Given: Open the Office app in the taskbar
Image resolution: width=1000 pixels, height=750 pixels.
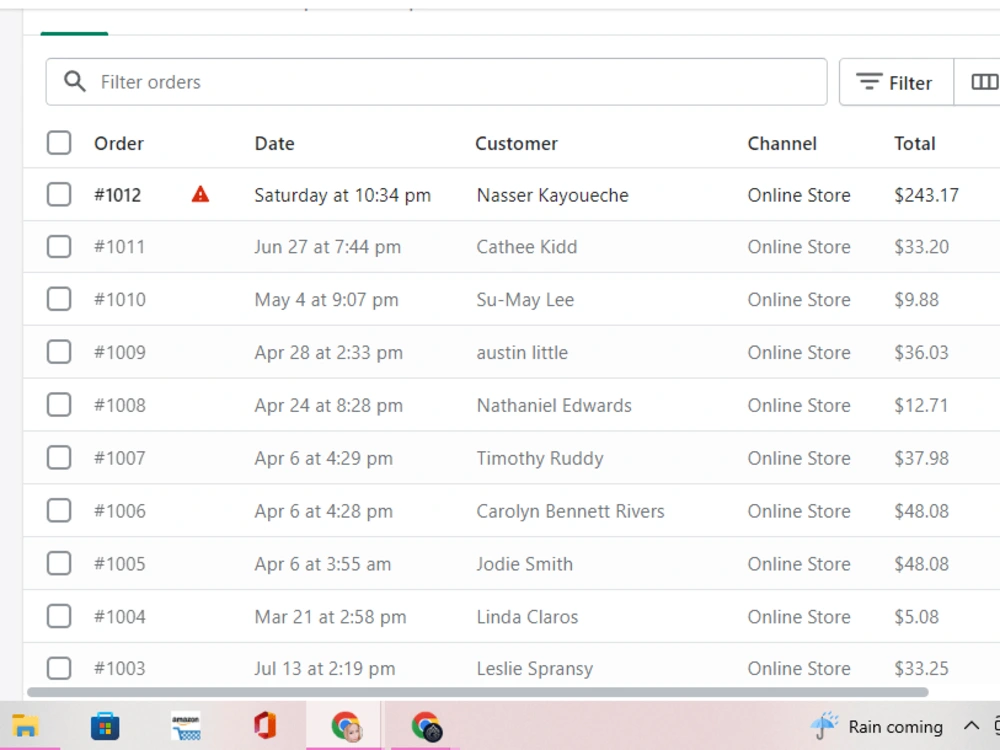Looking at the screenshot, I should coord(265,726).
